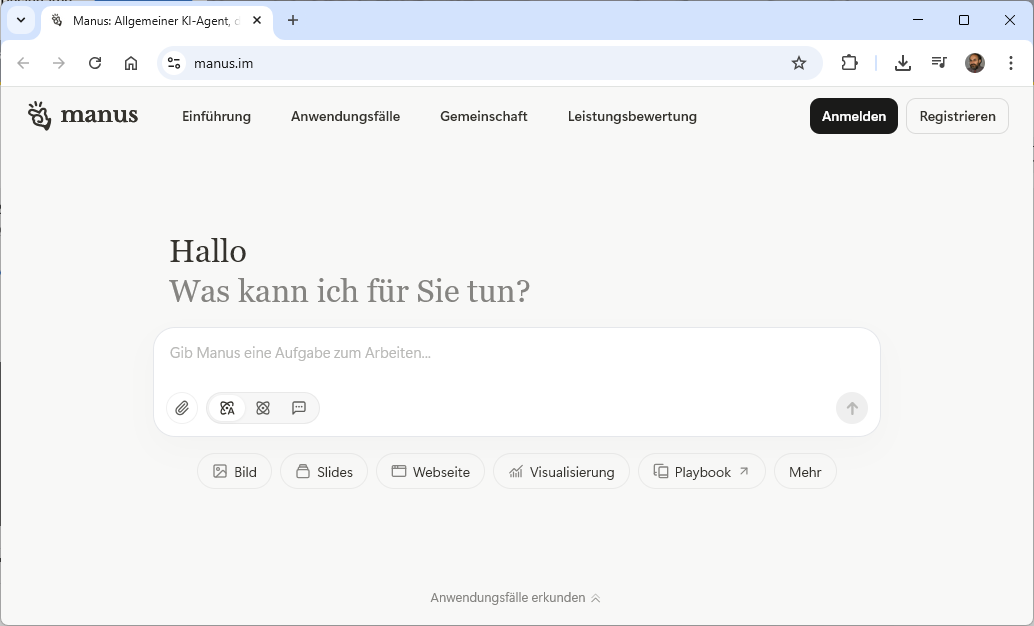Image resolution: width=1034 pixels, height=626 pixels.
Task: Open media controls icon in toolbar
Action: (x=939, y=63)
